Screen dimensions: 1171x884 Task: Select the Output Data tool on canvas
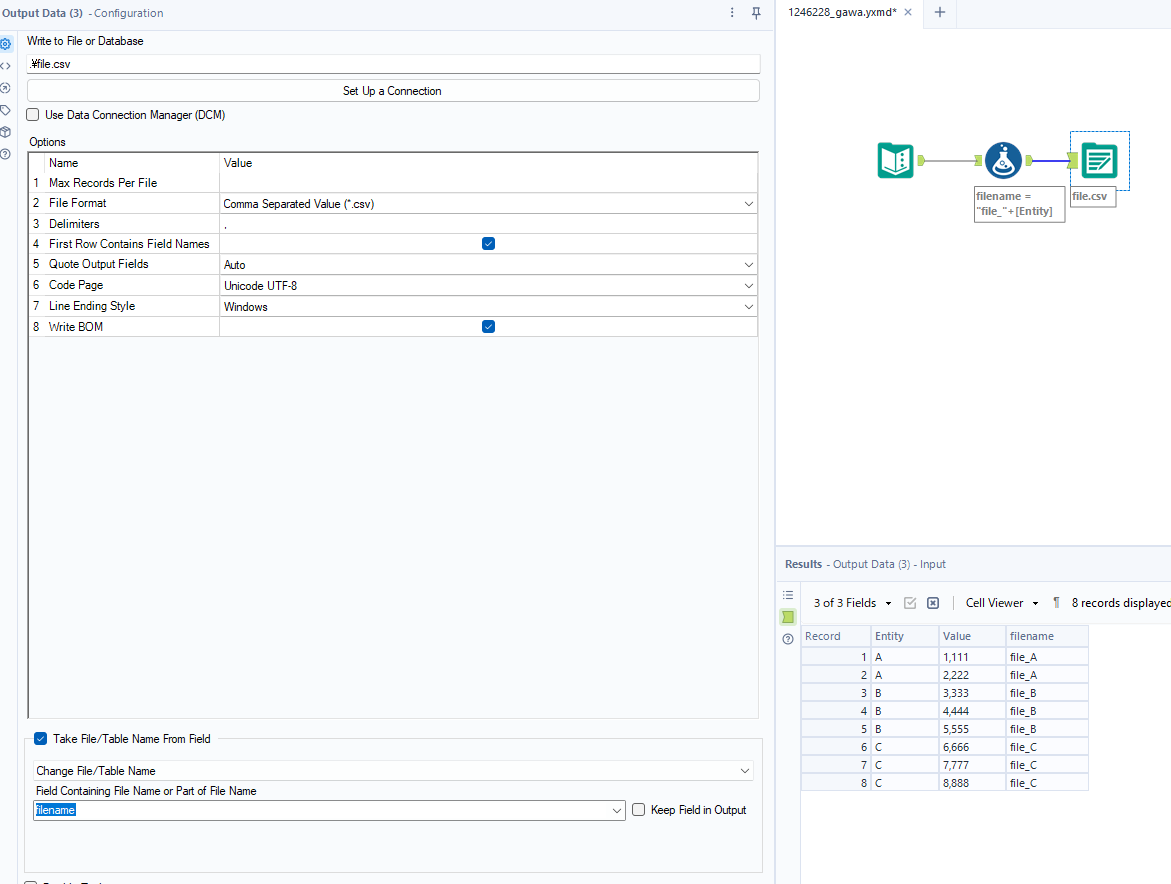[x=1099, y=160]
